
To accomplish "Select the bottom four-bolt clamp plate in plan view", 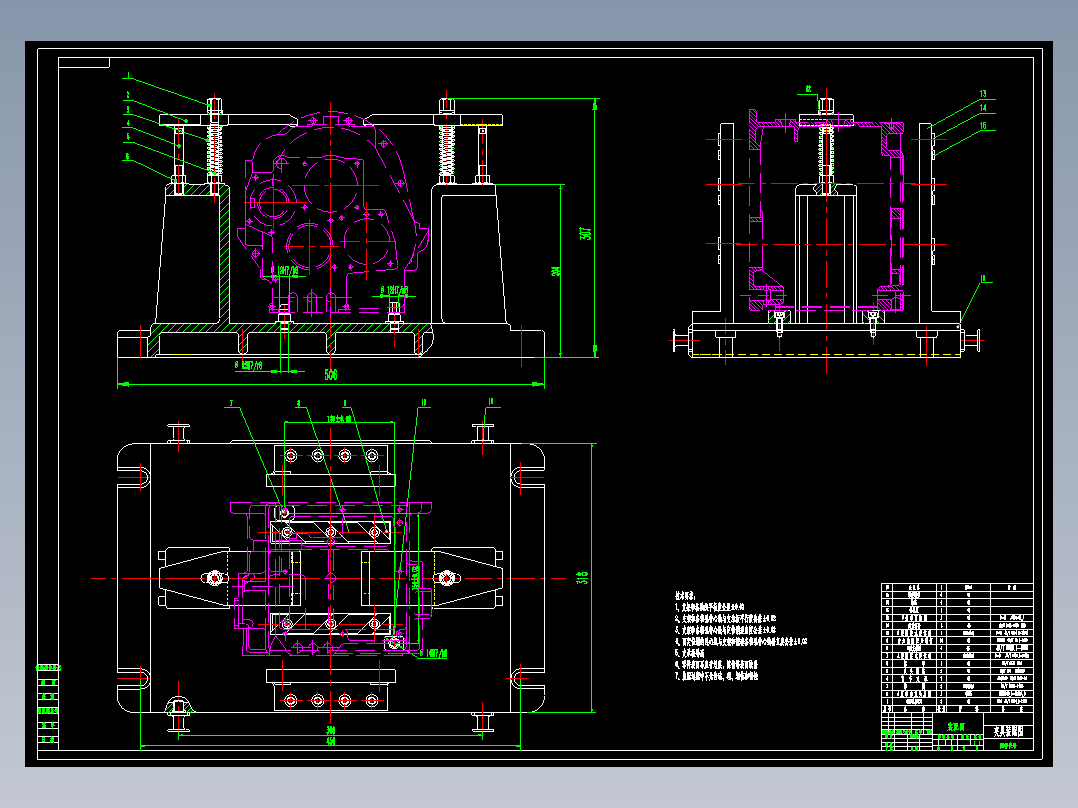I will [331, 700].
